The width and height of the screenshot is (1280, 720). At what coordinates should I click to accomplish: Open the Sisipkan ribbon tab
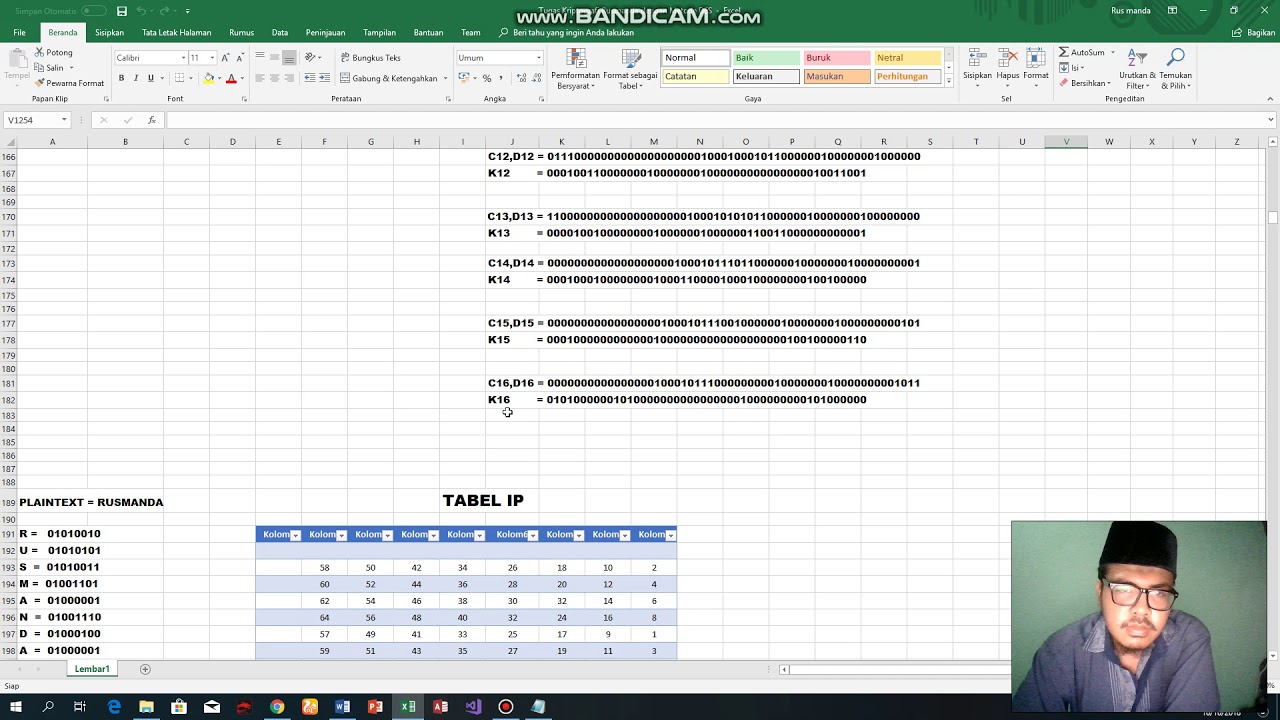tap(109, 32)
